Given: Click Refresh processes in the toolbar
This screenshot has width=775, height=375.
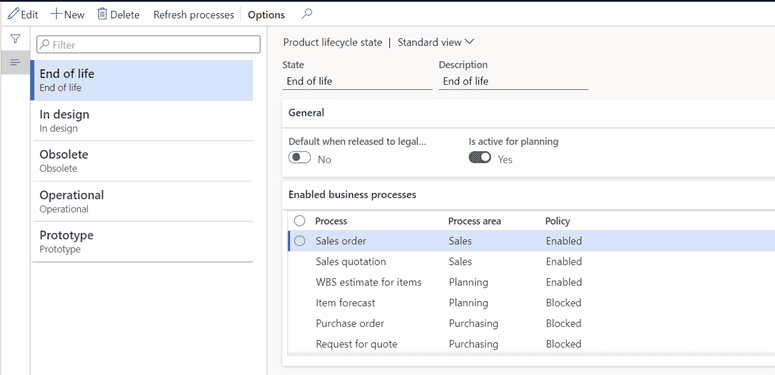Looking at the screenshot, I should [193, 15].
